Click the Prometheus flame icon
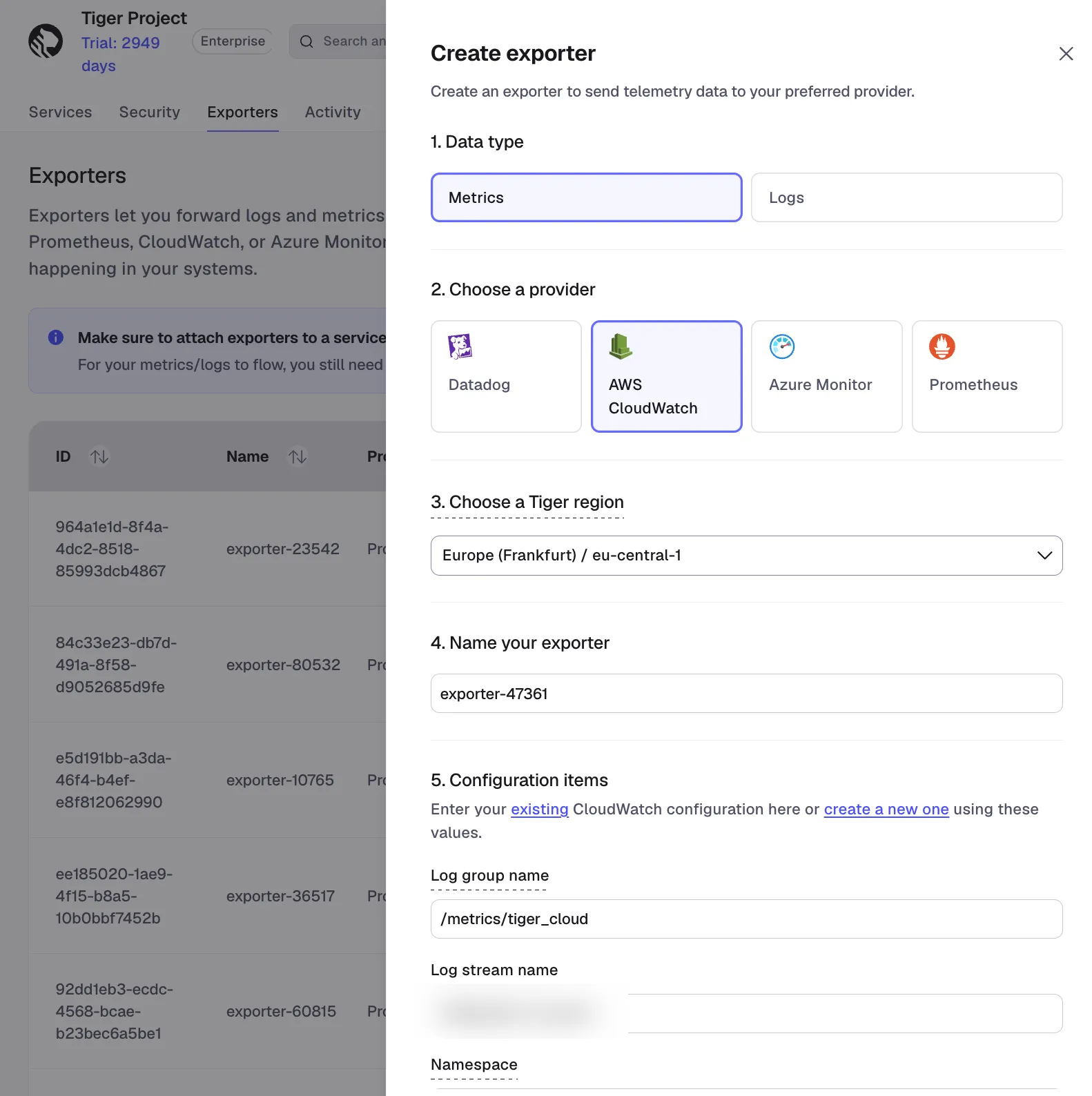Screen dimensions: 1092x1096 click(942, 346)
